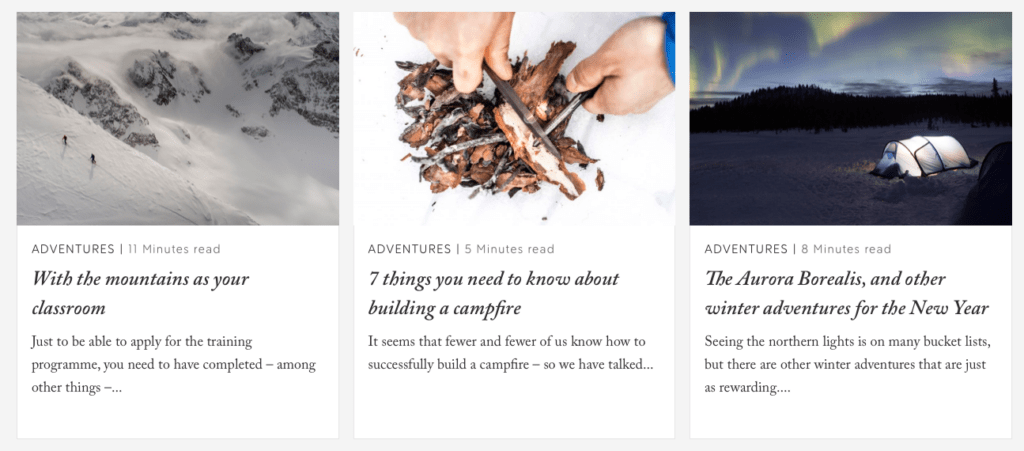Click the ADVENTURES label on mountains article
Screen dimensions: 1024x451
[73, 249]
